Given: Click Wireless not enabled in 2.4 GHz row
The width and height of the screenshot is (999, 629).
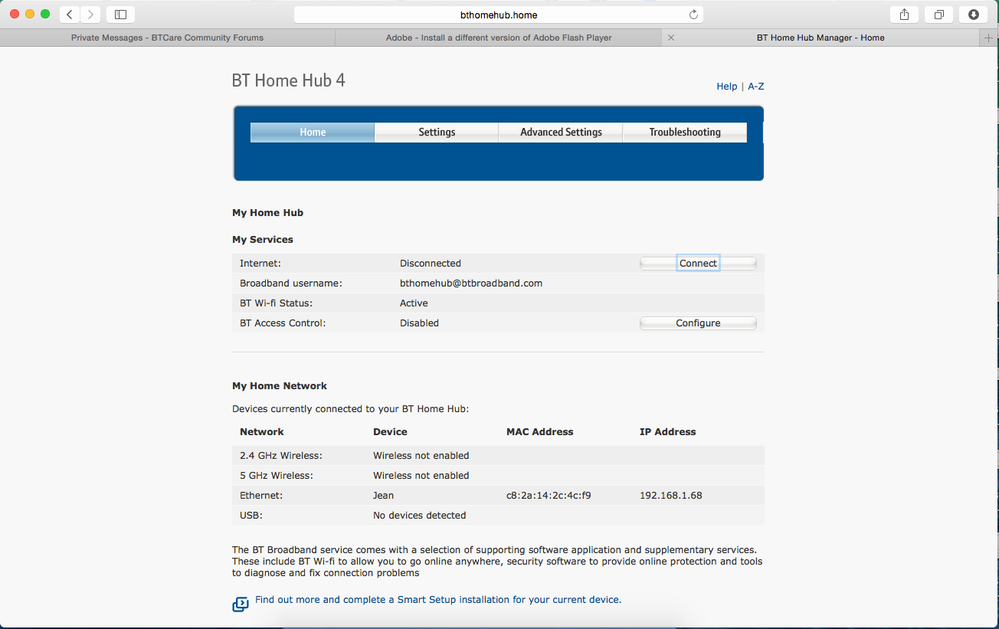Looking at the screenshot, I should click(421, 456).
